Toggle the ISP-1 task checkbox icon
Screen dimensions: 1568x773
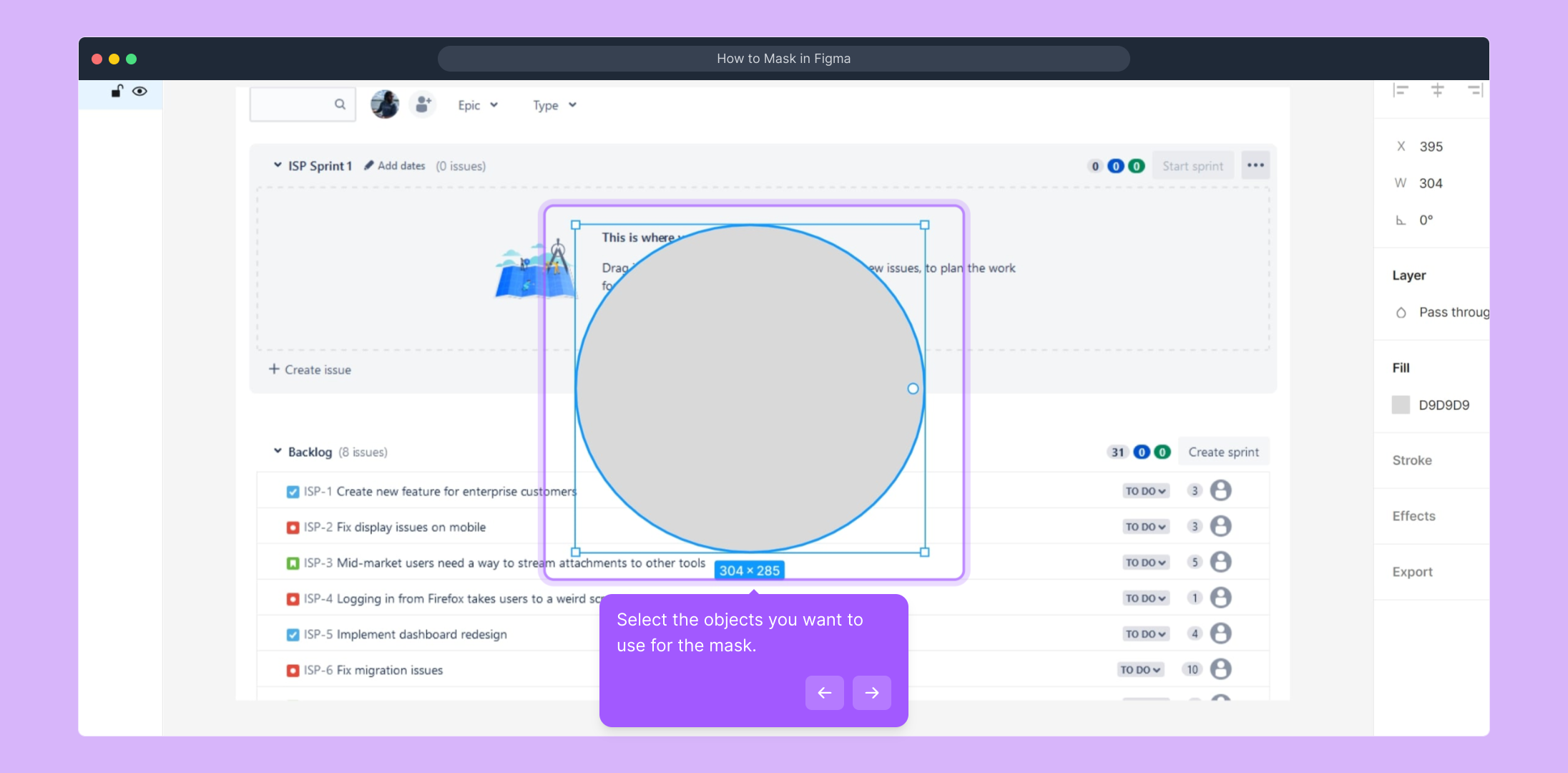coord(293,492)
